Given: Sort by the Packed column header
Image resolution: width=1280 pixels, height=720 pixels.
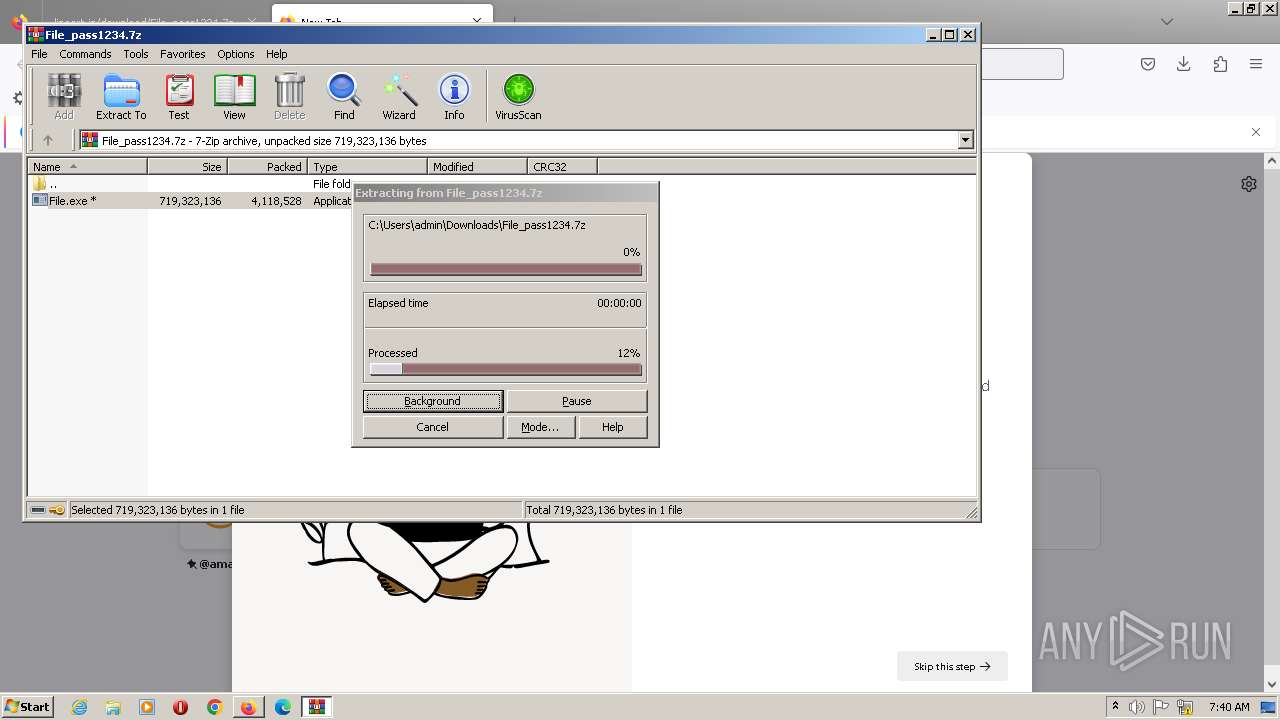Looking at the screenshot, I should (267, 167).
